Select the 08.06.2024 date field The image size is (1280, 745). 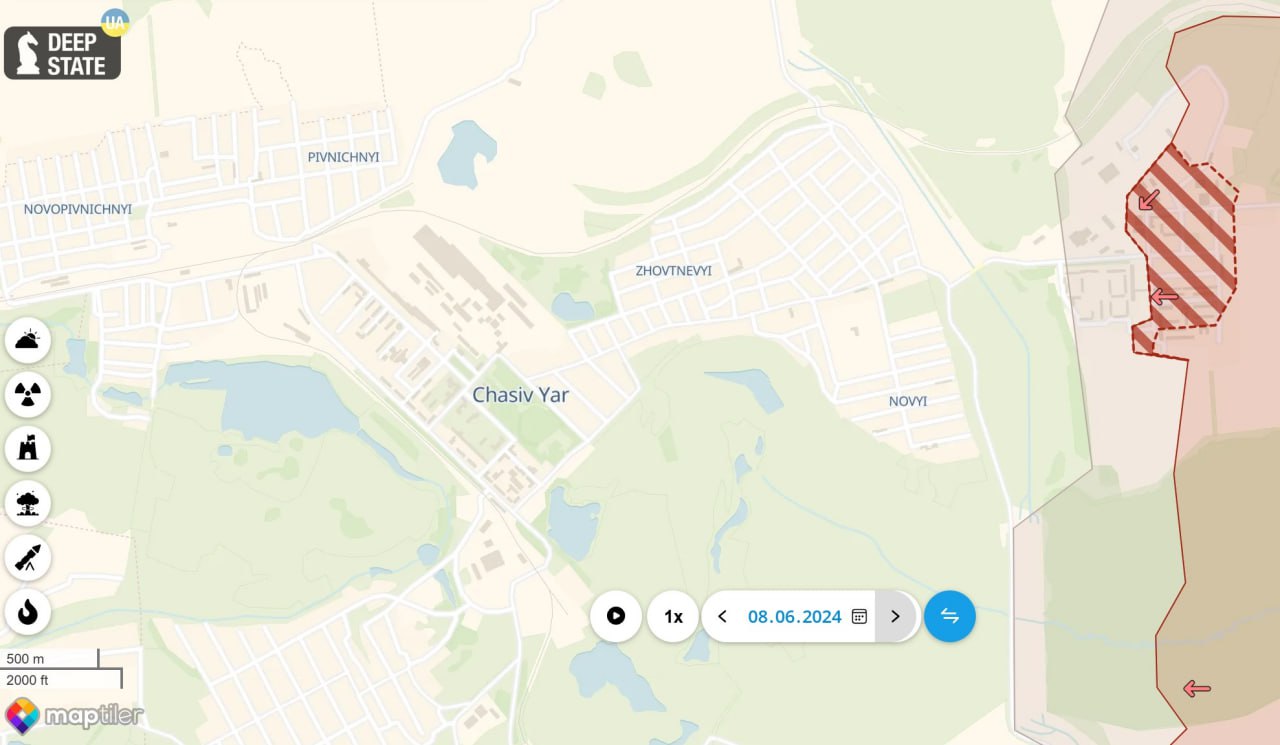pyautogui.click(x=795, y=616)
